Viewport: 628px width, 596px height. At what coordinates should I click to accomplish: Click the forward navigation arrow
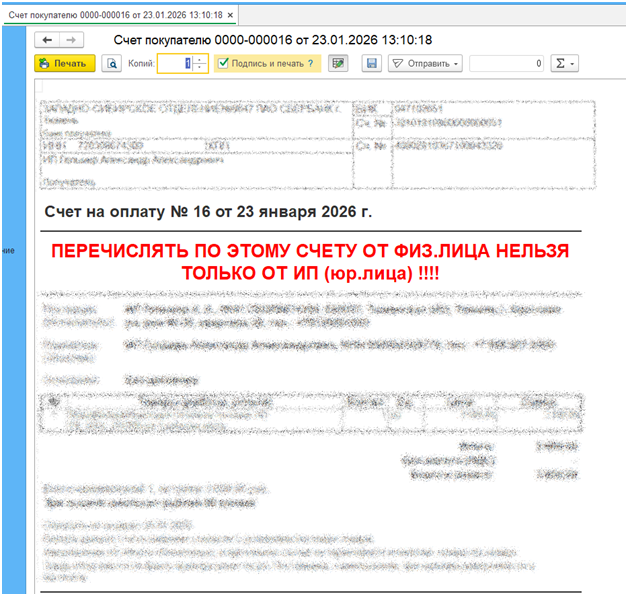tap(70, 40)
